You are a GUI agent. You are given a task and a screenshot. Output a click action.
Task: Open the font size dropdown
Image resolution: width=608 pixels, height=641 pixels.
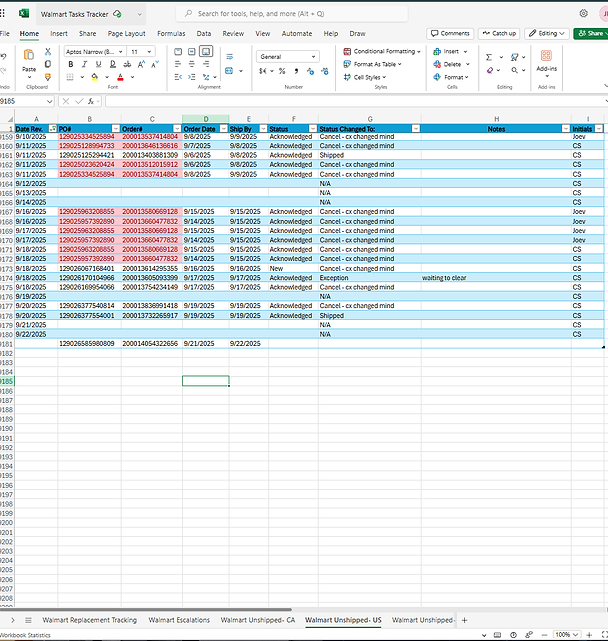click(x=149, y=52)
